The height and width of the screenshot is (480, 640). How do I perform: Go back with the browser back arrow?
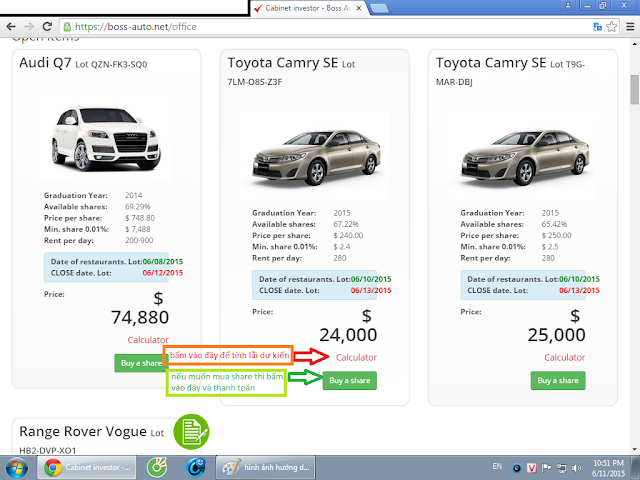point(11,27)
